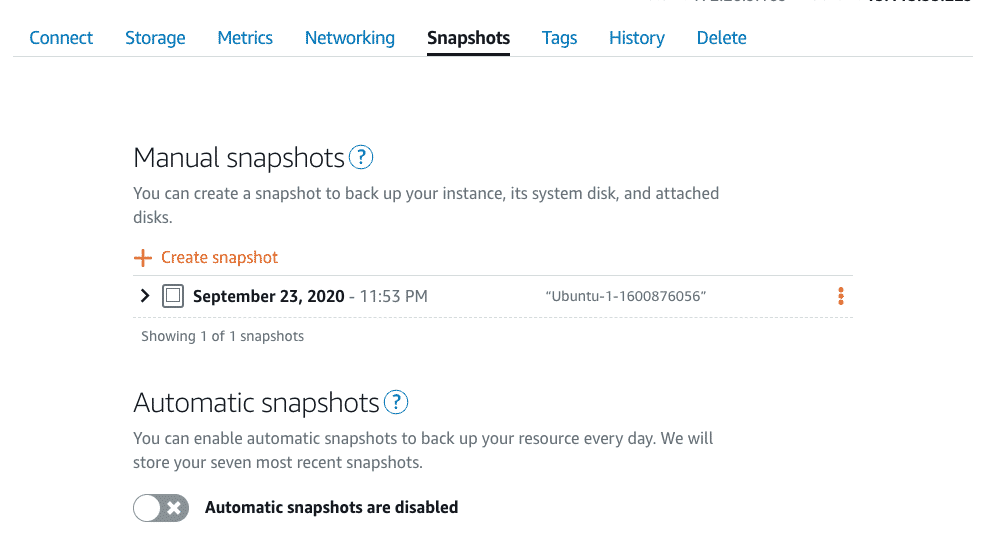Click the September 23, 2020 snapshot date
Image resolution: width=992 pixels, height=553 pixels.
pyautogui.click(x=268, y=296)
